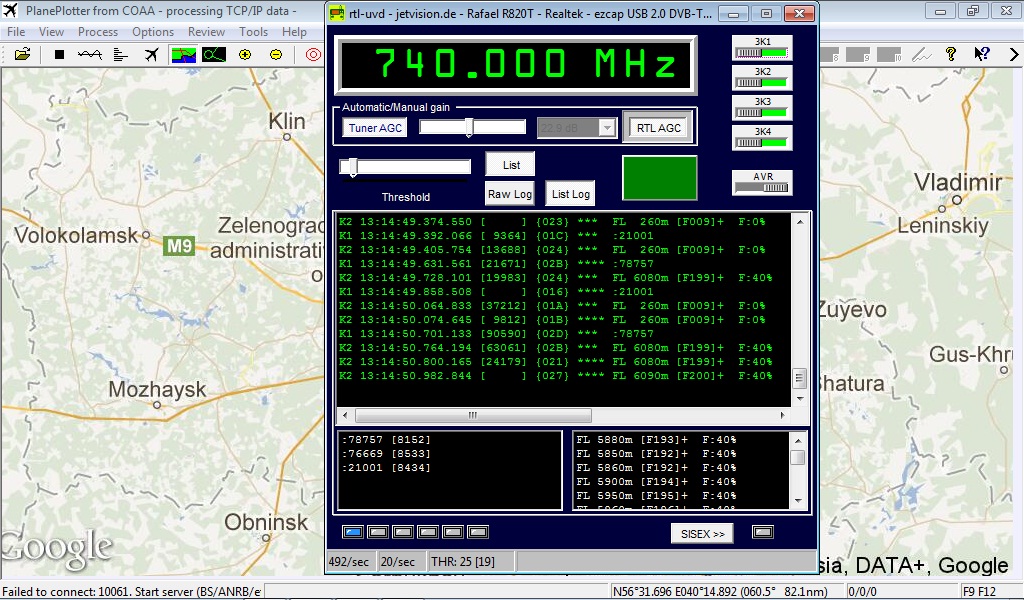Click the green signal indicator box
1024x600 pixels.
[660, 178]
